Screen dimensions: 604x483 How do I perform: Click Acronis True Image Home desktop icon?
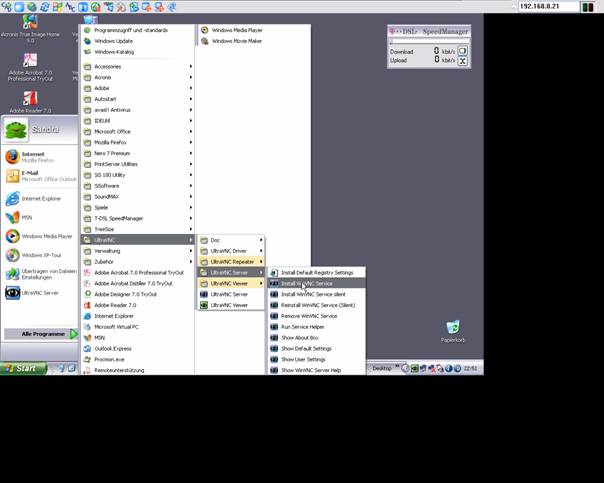point(30,29)
